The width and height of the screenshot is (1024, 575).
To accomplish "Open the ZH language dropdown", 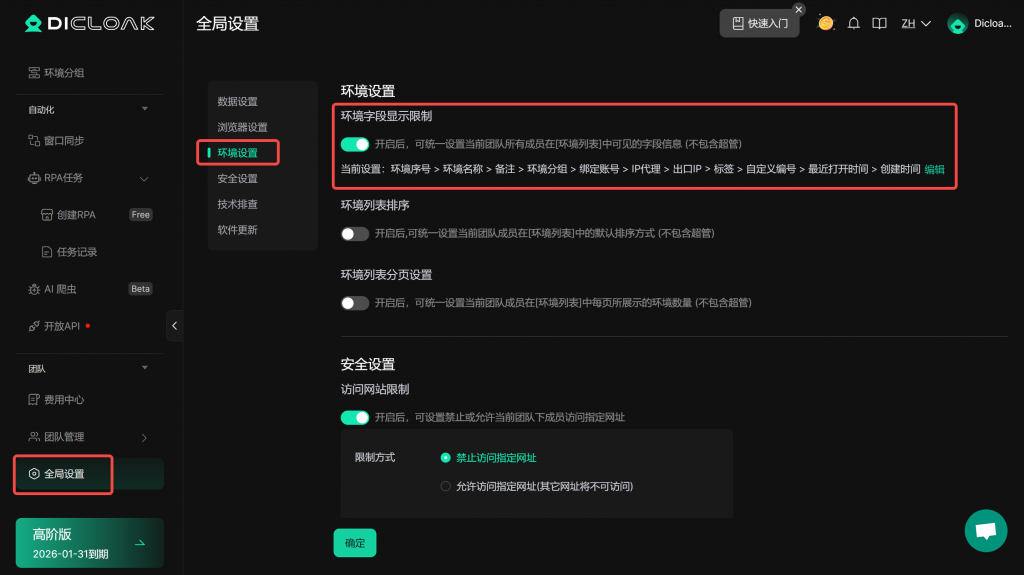I will pos(915,23).
